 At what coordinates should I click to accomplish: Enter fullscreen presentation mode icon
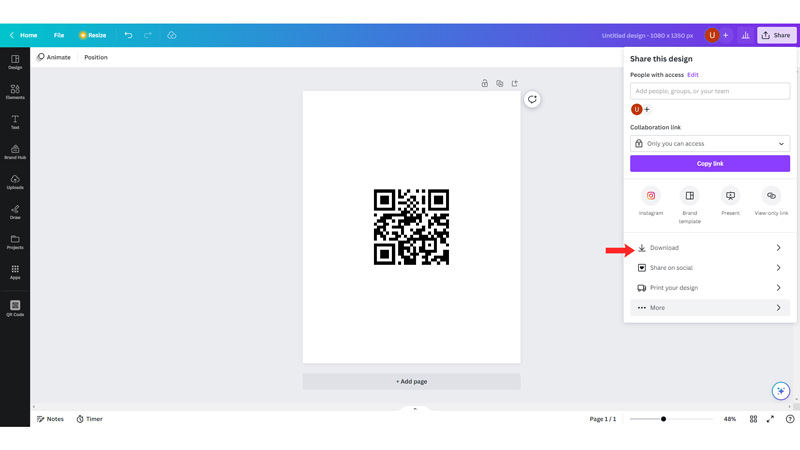pos(770,419)
